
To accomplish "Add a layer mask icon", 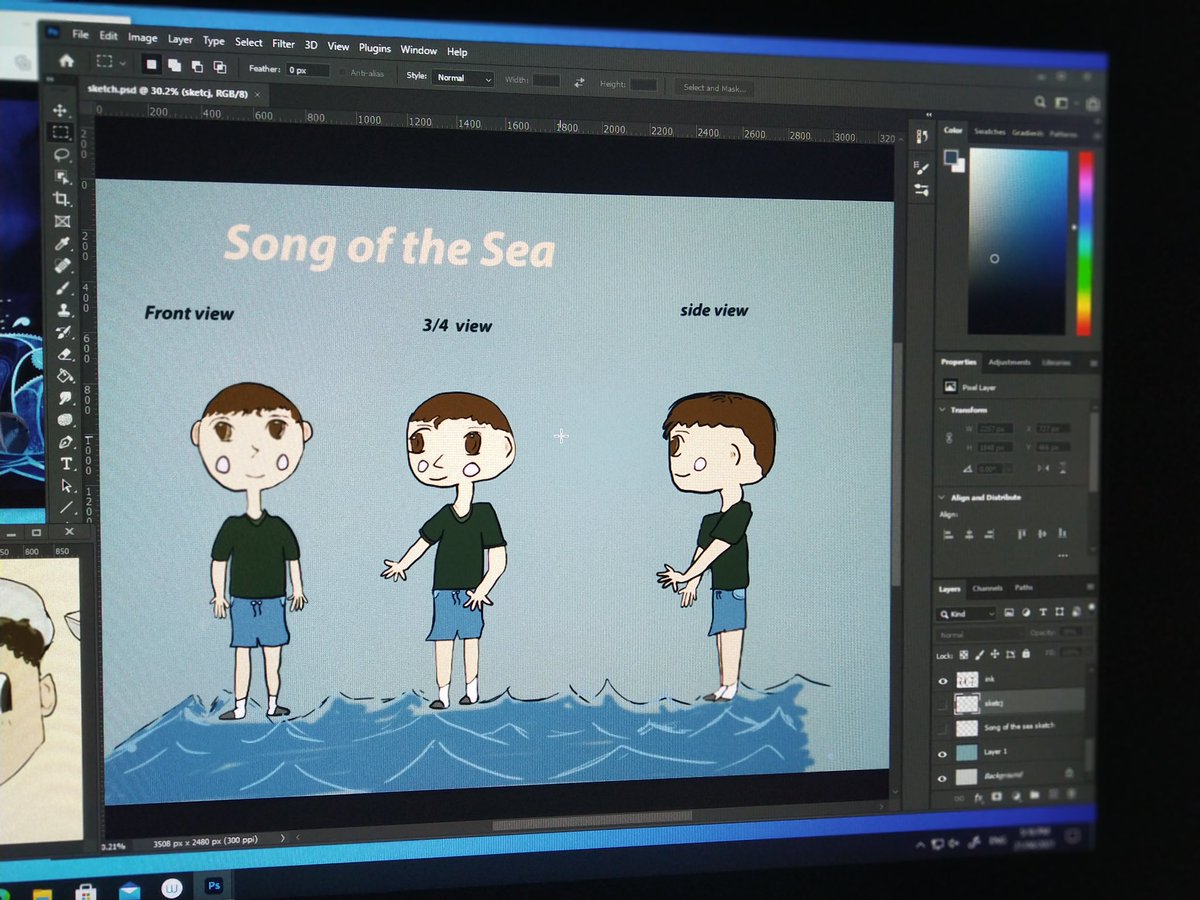I will click(997, 796).
